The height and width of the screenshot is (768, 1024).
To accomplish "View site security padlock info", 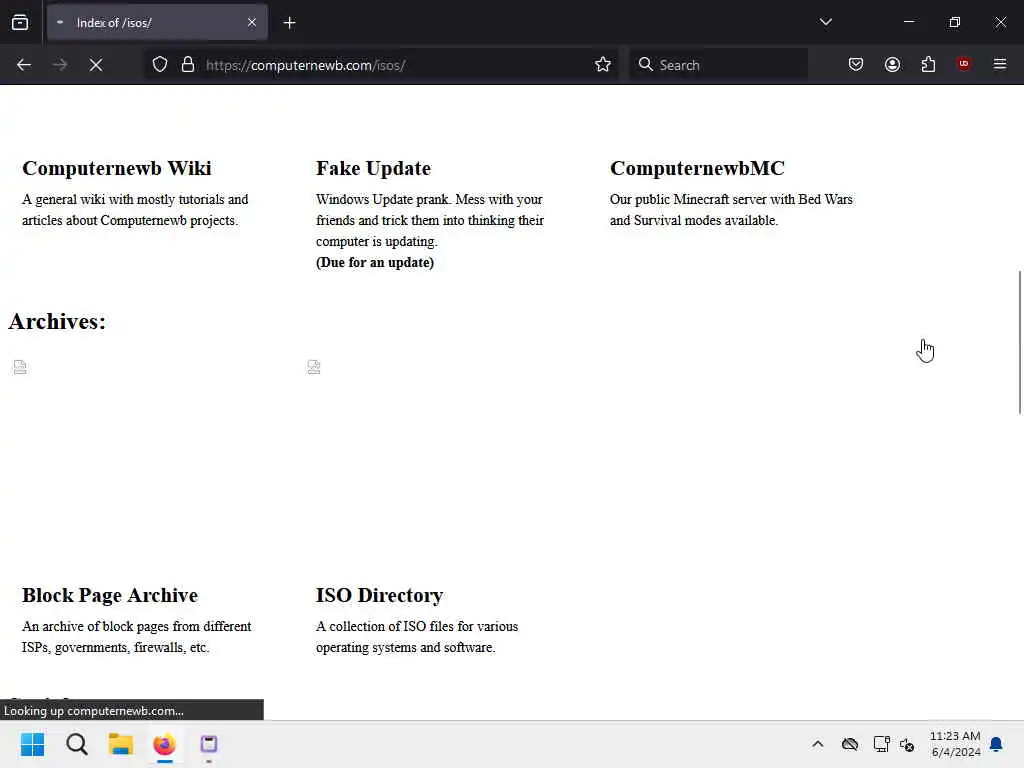I will click(188, 65).
